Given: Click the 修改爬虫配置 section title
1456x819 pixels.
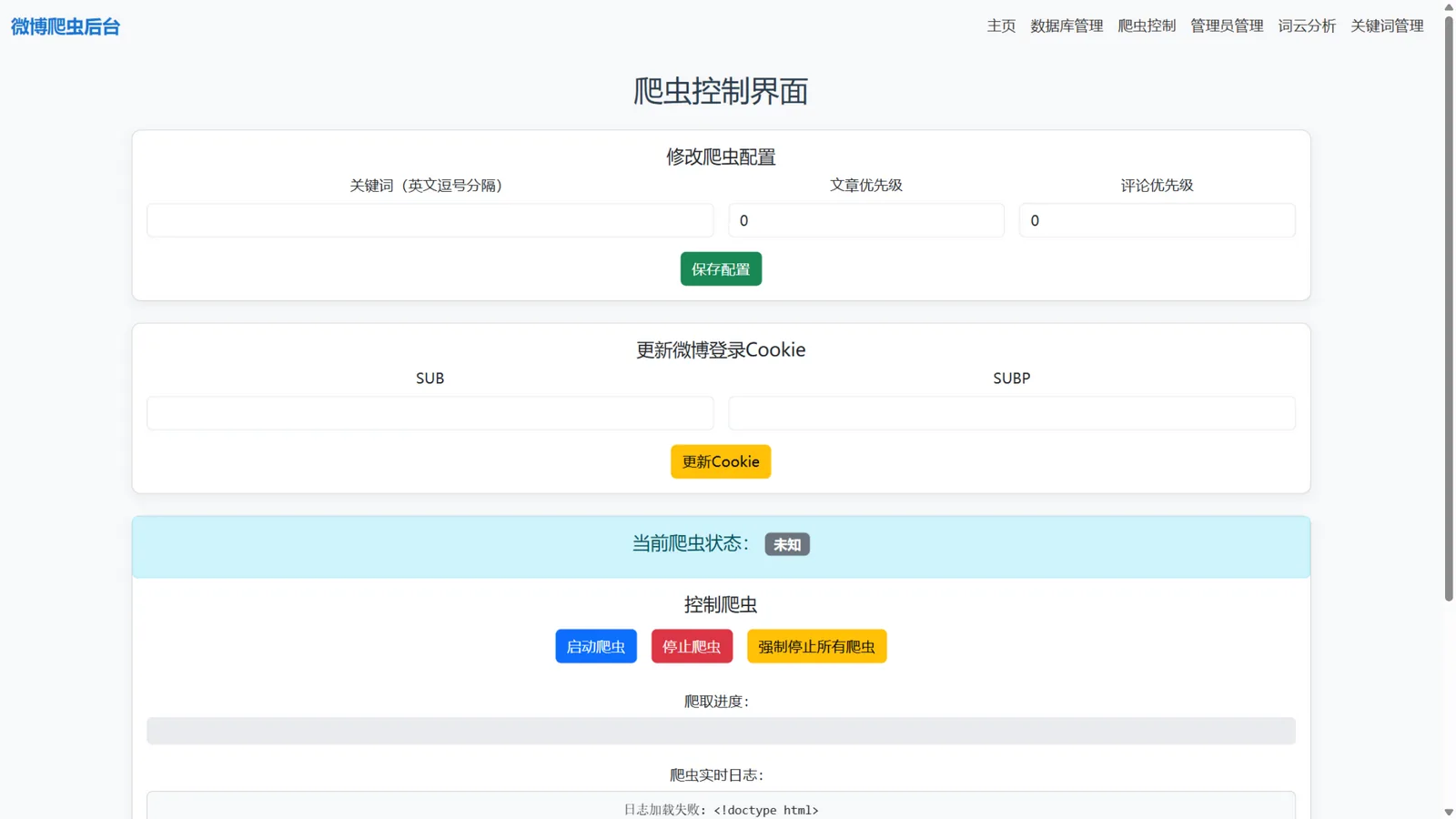Looking at the screenshot, I should [721, 157].
